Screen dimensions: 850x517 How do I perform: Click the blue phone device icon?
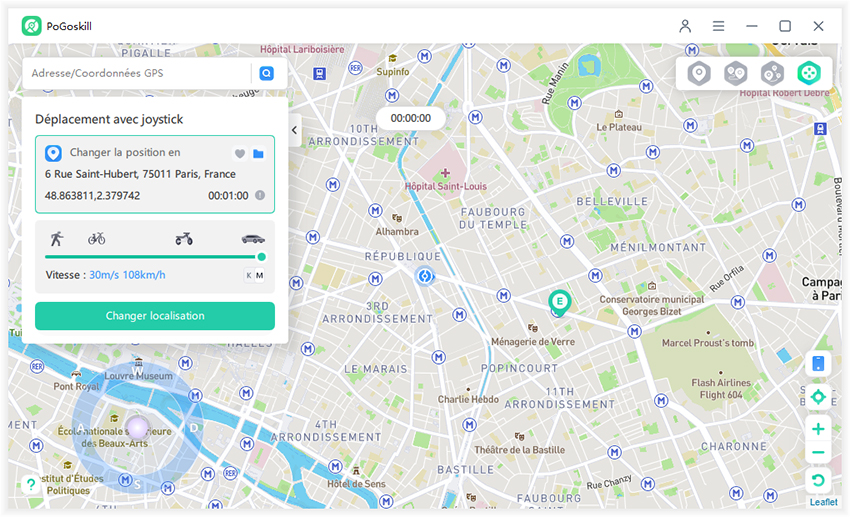pos(818,363)
